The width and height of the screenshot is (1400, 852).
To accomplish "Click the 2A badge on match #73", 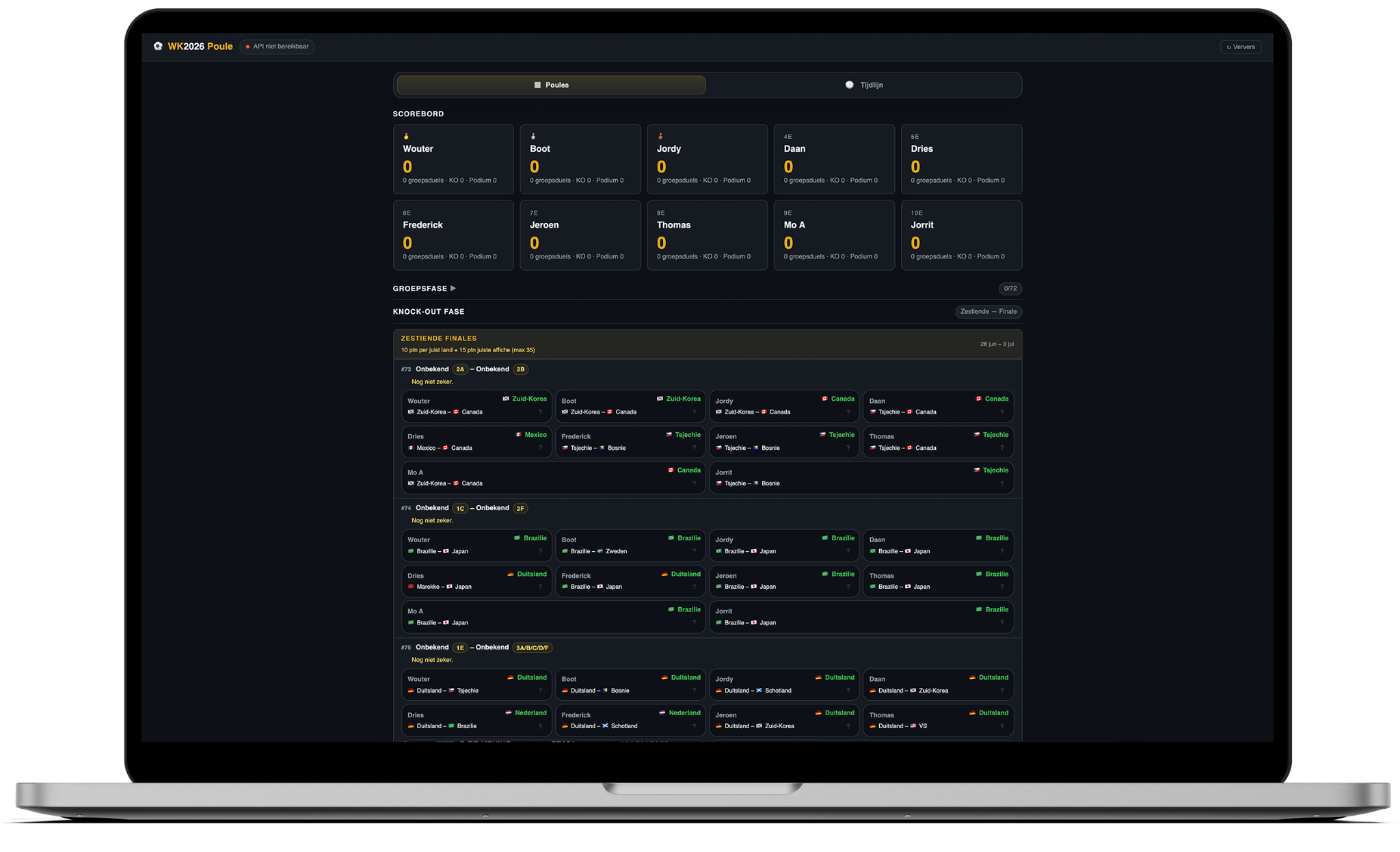I will tap(460, 369).
